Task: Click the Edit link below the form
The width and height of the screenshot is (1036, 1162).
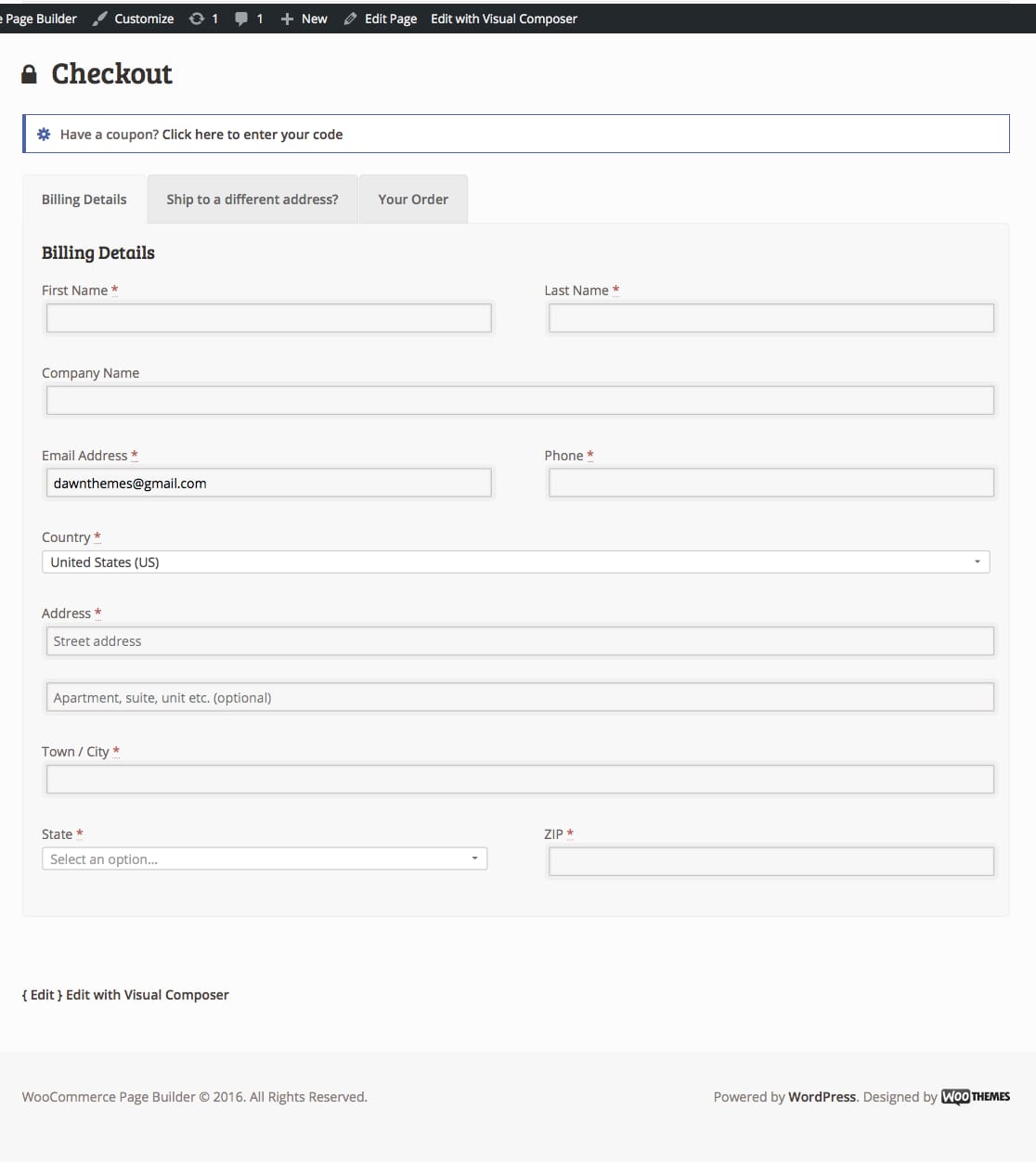Action: tap(43, 995)
